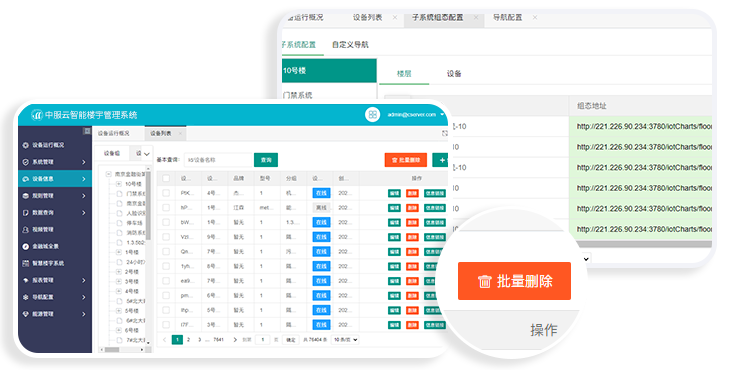Click the tree panel vertical scrollbar
Viewport: 730px width, 370px height.
tap(149, 205)
